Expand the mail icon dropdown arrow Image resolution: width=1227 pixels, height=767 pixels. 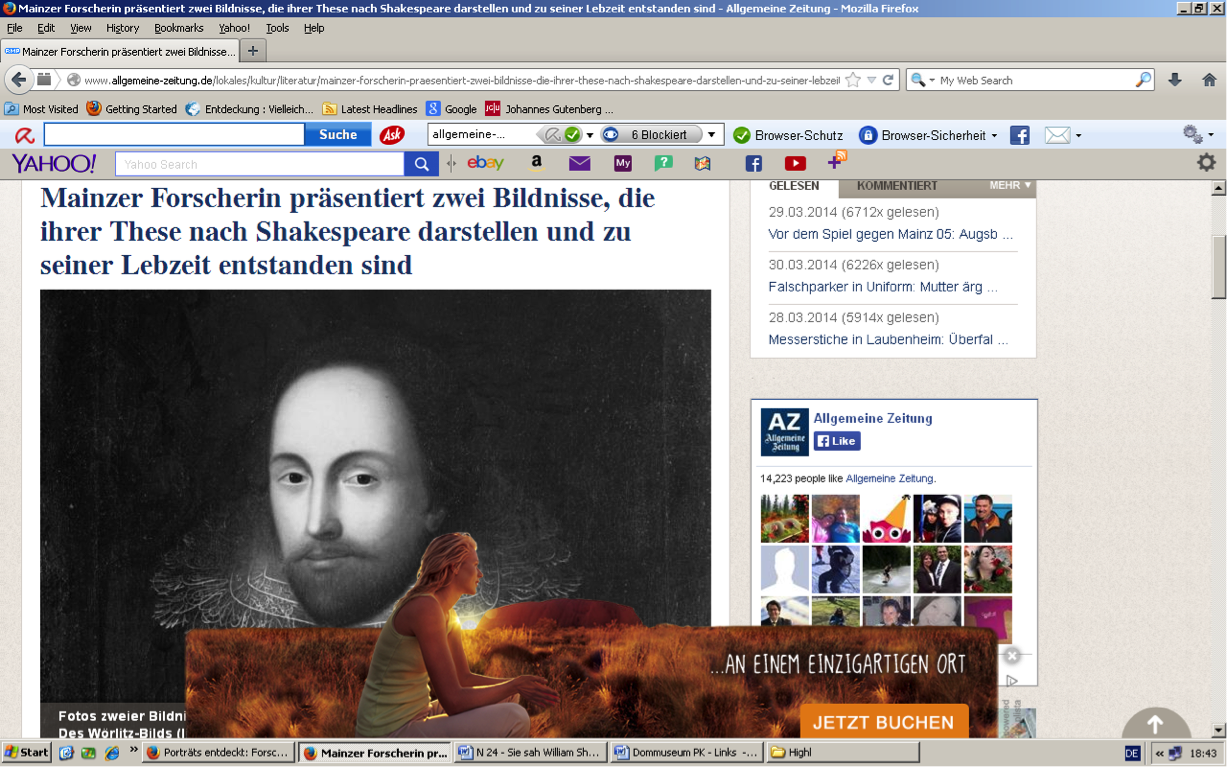(1078, 136)
